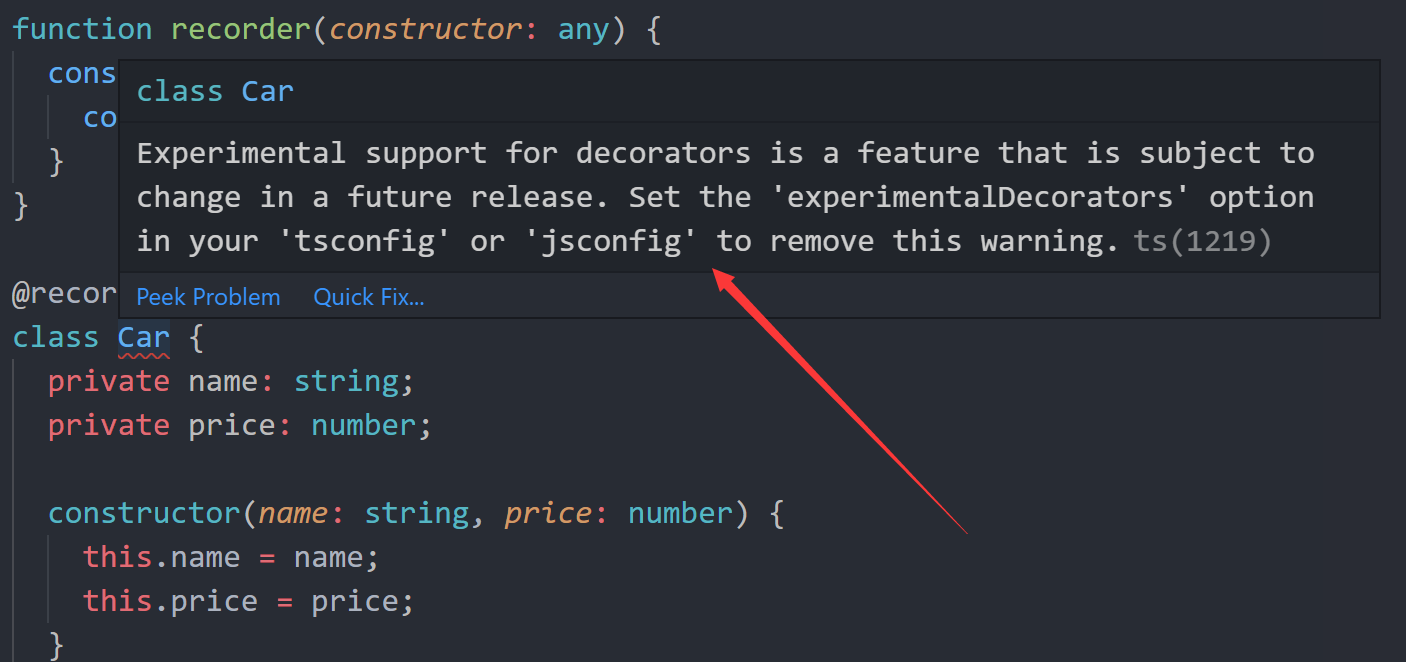
Task: Click the 'any' type annotation
Action: click(583, 30)
